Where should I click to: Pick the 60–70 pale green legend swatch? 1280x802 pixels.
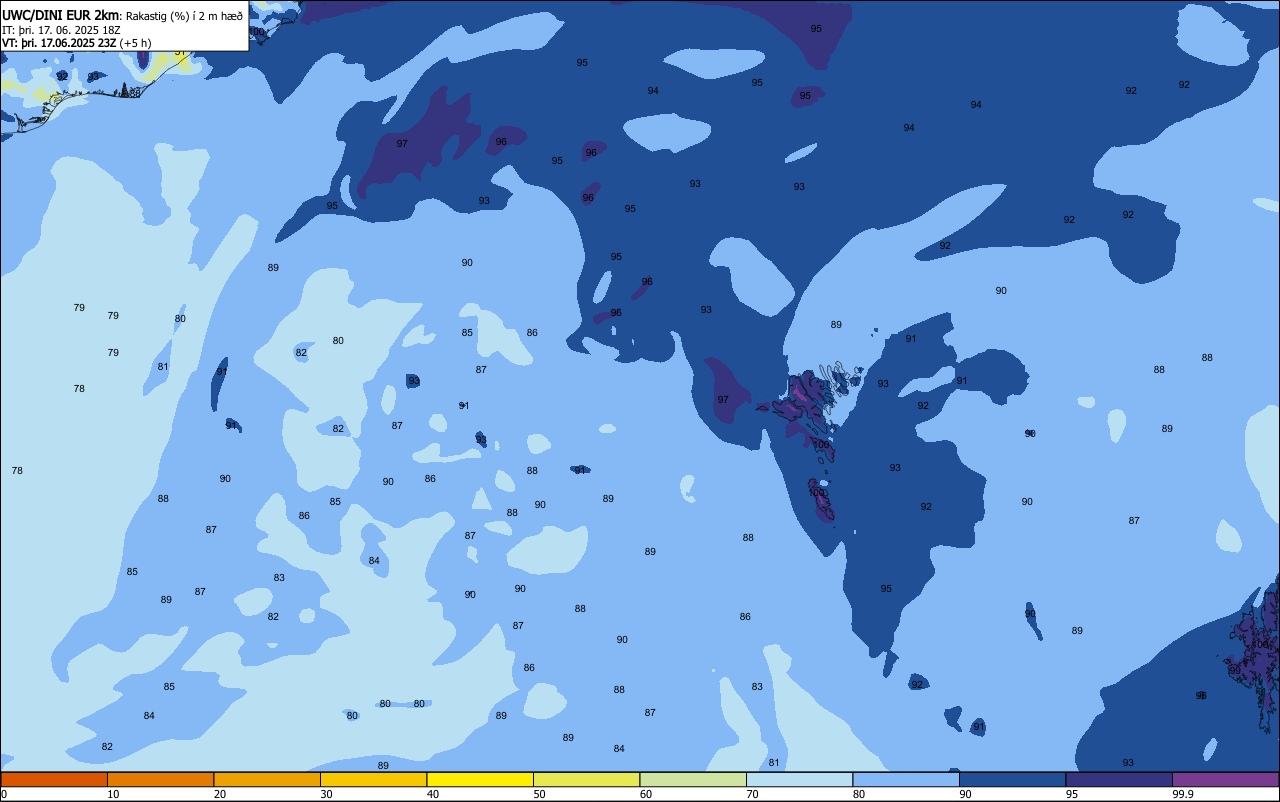[x=693, y=779]
